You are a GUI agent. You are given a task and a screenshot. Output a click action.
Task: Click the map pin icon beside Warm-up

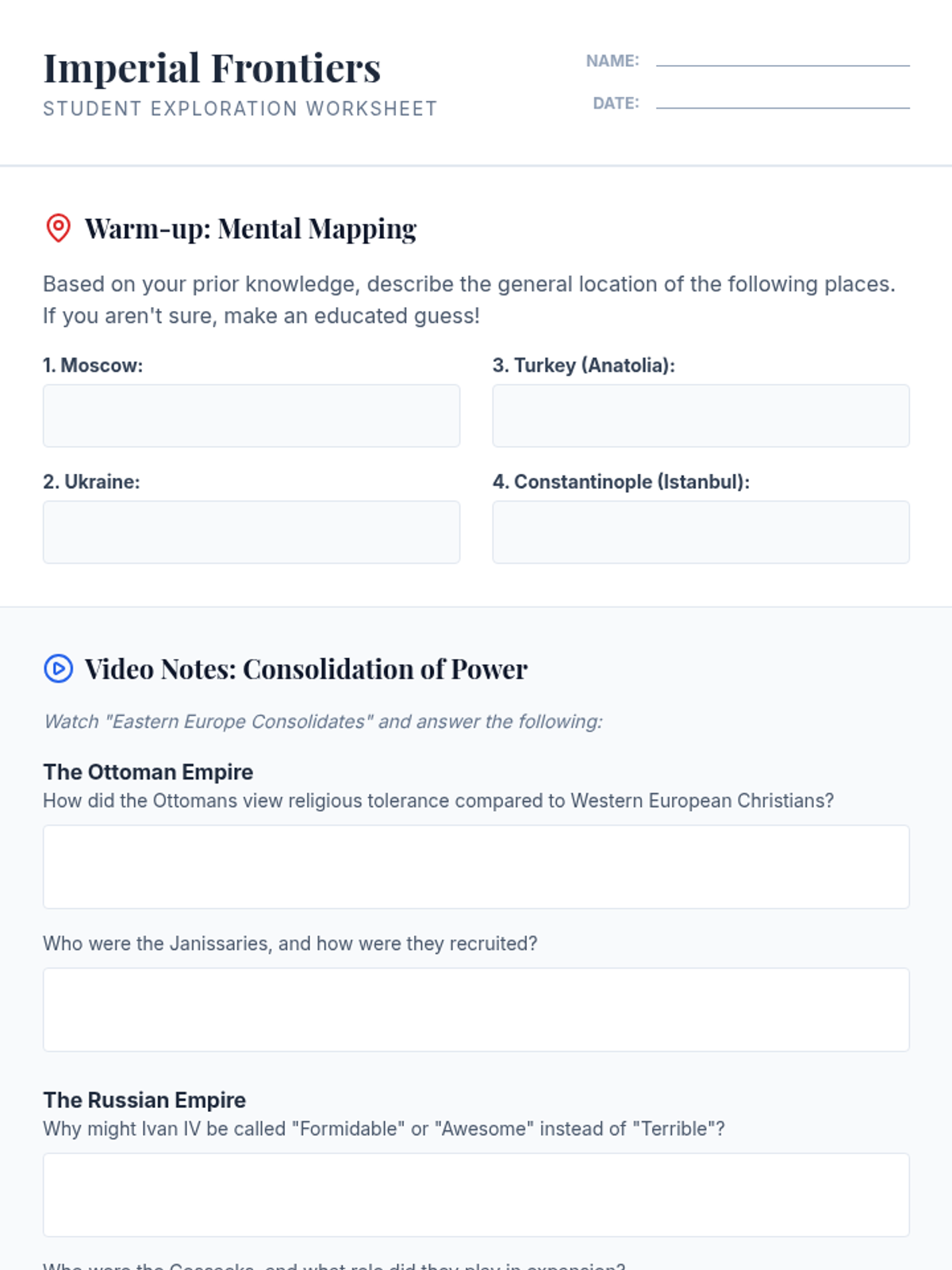click(58, 228)
